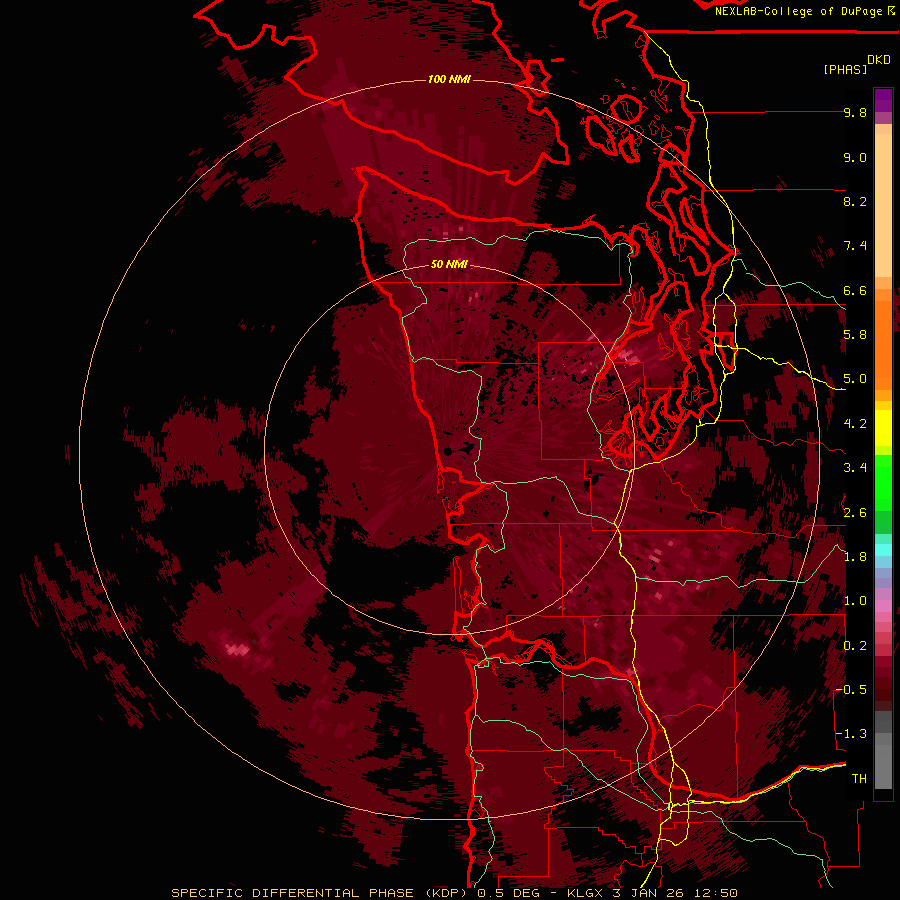Click the pink segment near 1.0 on color bar
Screen dimensions: 900x900
click(883, 606)
